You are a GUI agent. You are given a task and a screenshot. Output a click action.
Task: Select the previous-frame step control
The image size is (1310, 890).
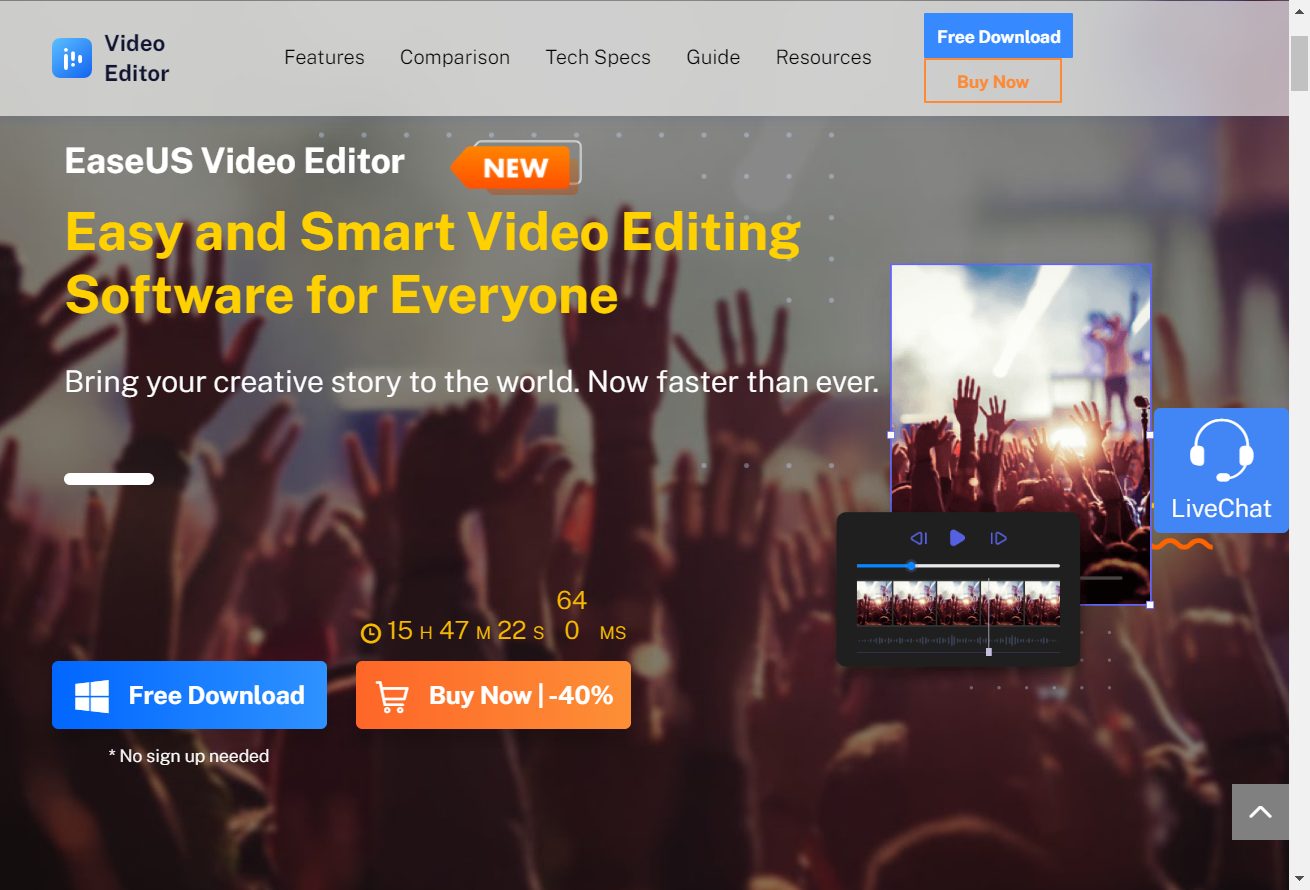918,538
